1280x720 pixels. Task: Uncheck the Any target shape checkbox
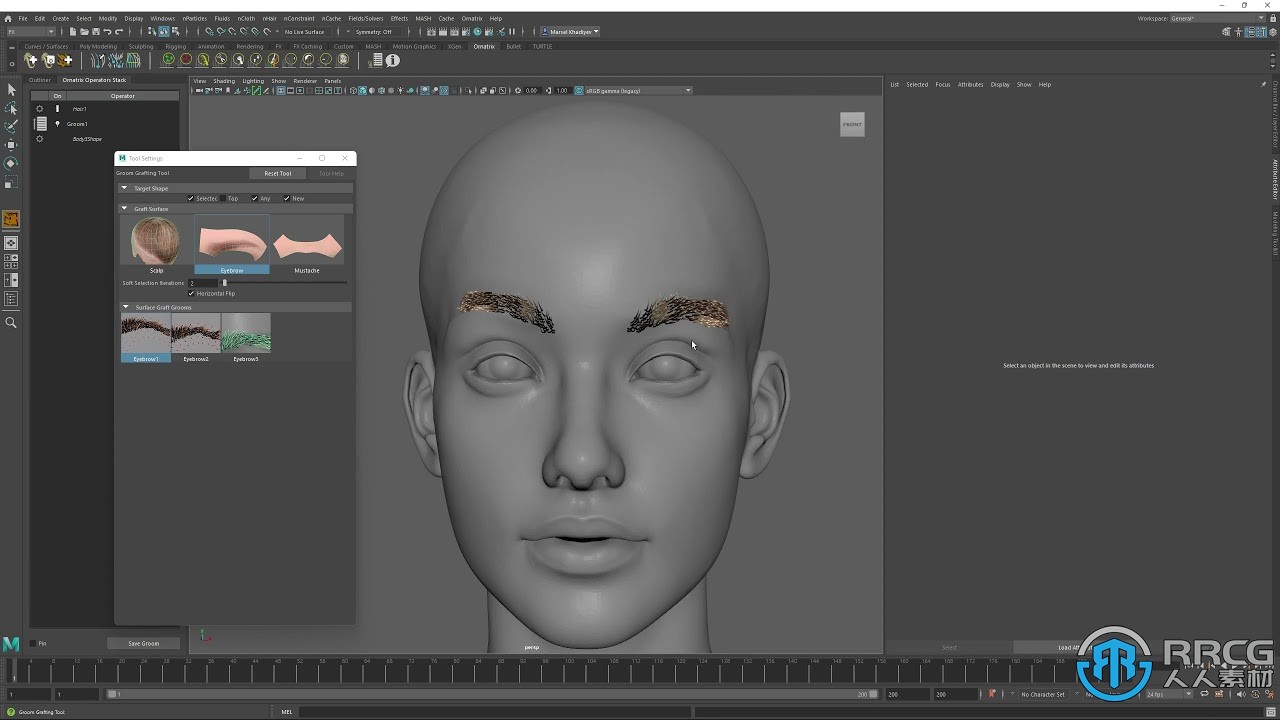(255, 198)
